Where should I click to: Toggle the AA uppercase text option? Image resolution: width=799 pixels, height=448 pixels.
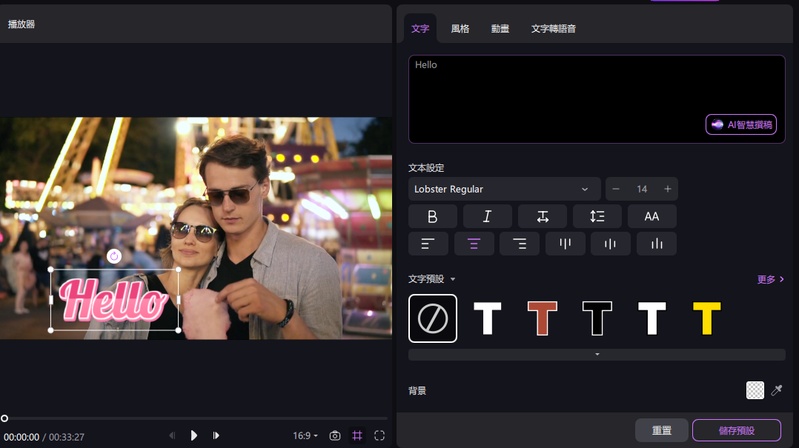click(x=652, y=217)
